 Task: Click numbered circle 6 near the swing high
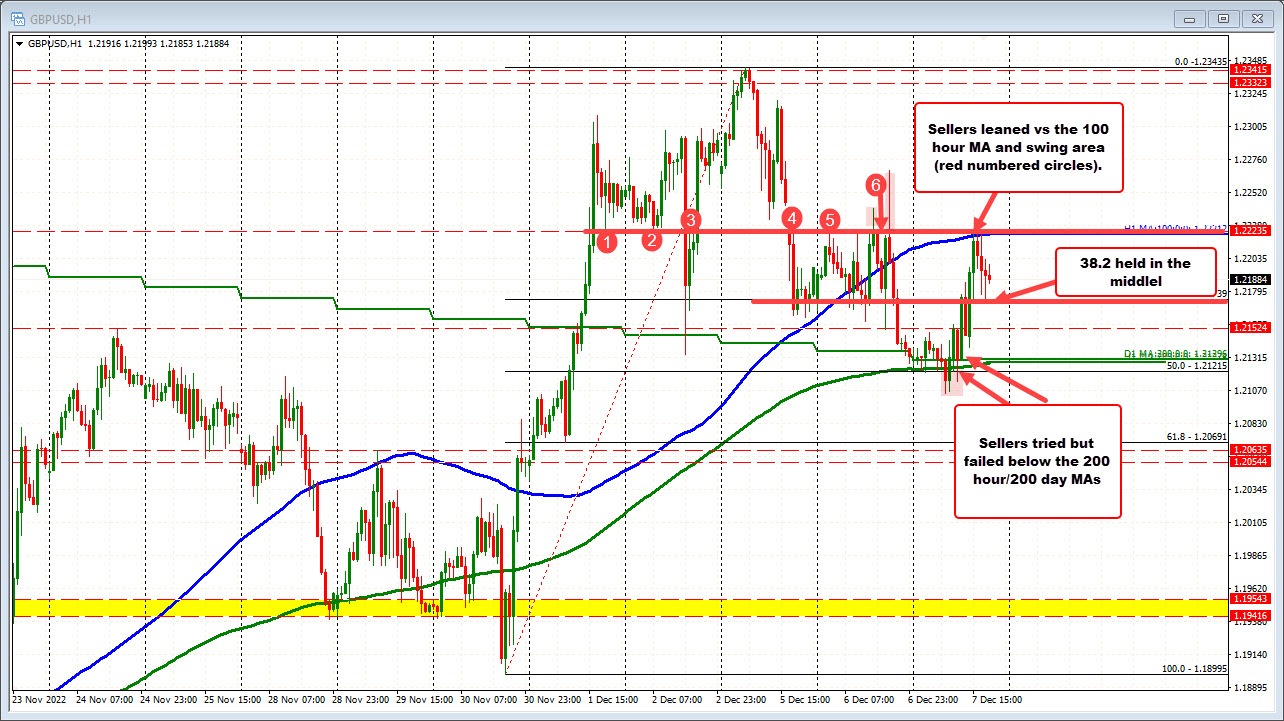877,184
